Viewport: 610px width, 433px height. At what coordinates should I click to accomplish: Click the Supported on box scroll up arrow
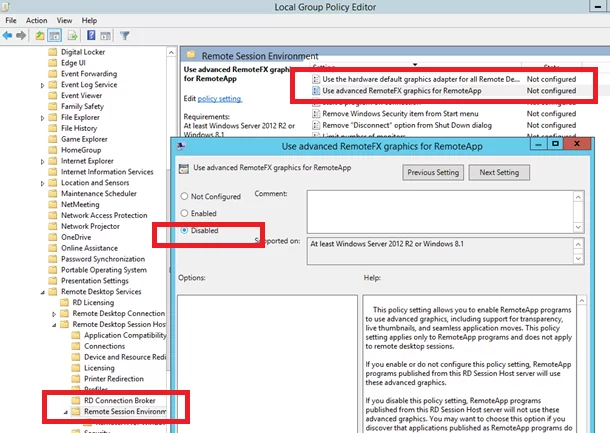(x=578, y=244)
